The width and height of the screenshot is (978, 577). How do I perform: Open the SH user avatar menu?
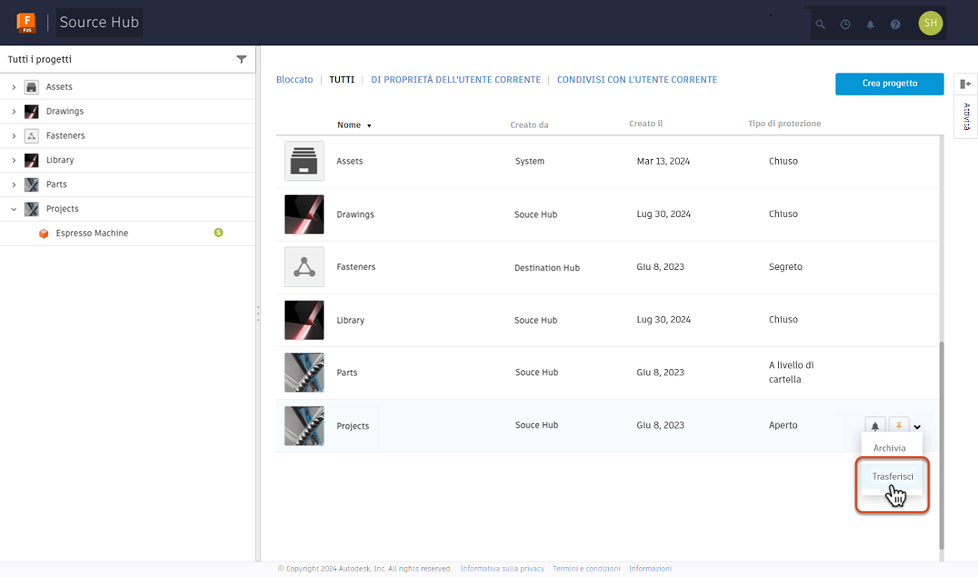click(930, 23)
